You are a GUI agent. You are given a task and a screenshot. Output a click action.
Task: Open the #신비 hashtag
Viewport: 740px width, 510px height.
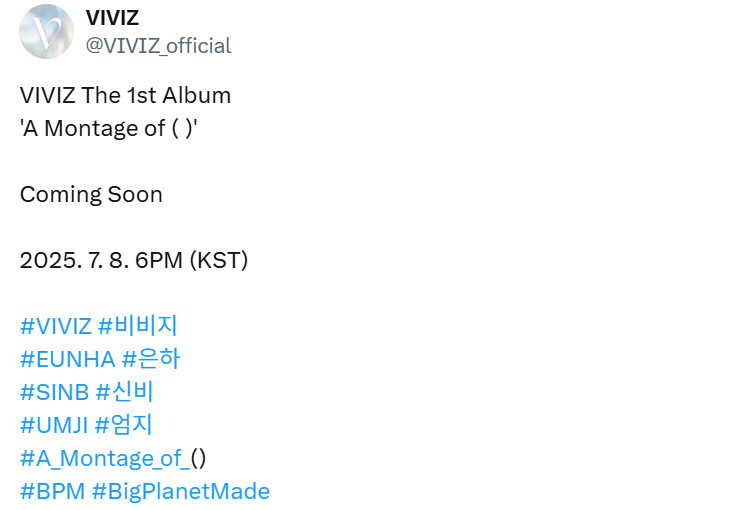[x=125, y=392]
